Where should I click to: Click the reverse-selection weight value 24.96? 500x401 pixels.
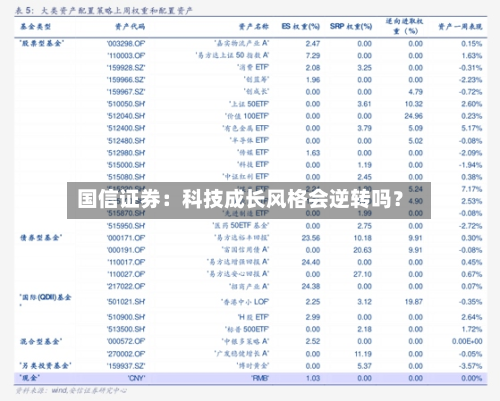pos(413,116)
